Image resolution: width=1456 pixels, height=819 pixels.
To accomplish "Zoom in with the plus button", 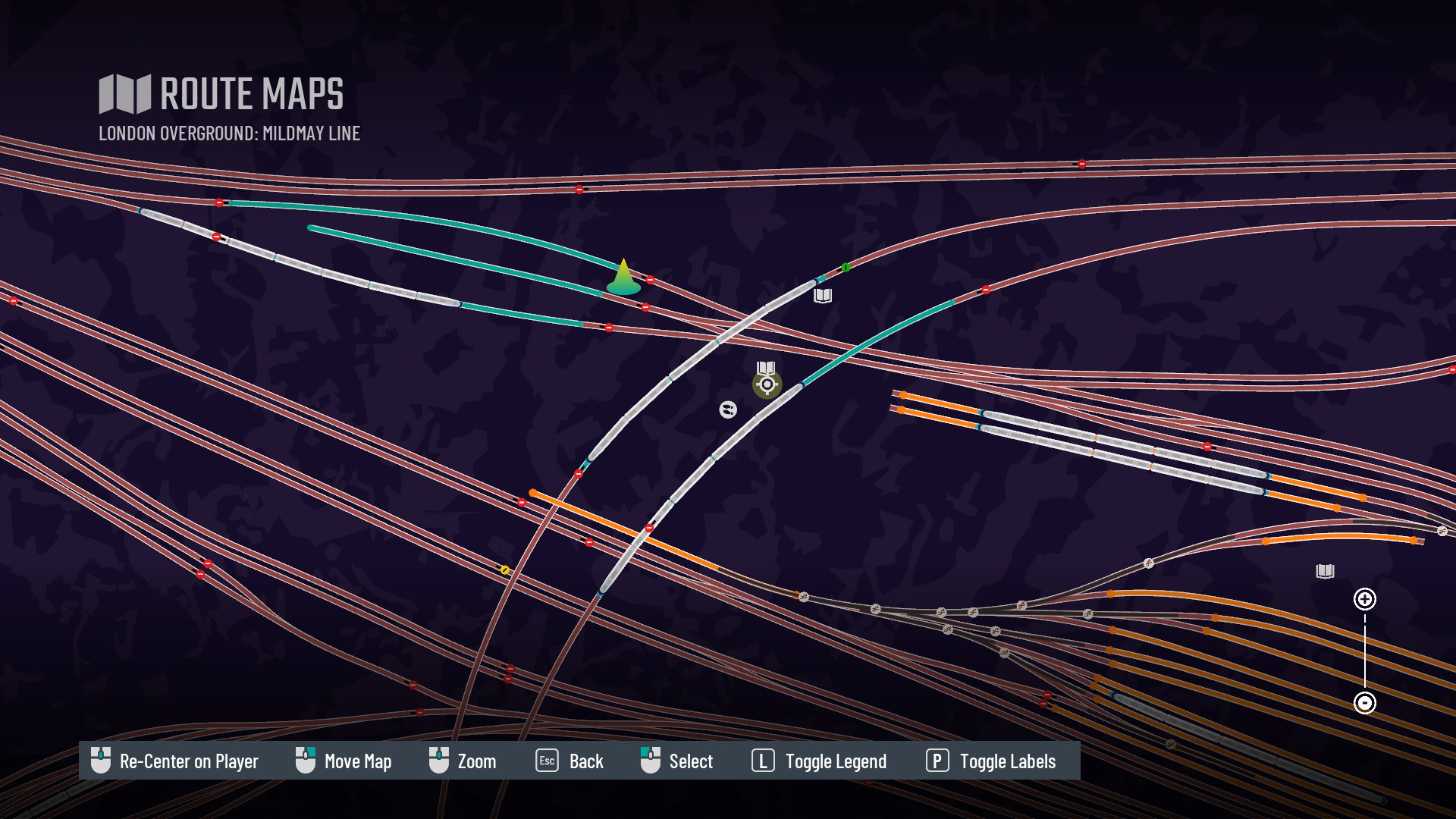I will tap(1365, 599).
